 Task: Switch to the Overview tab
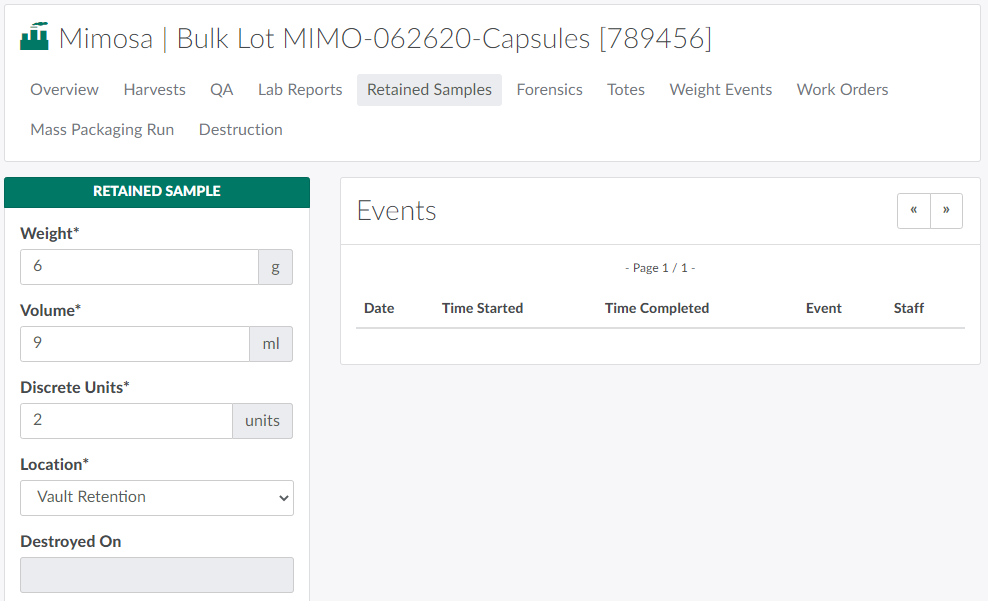pyautogui.click(x=64, y=90)
